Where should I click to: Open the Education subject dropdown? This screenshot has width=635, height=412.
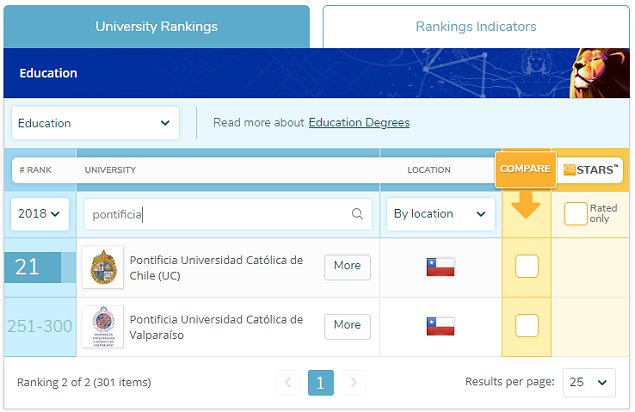[x=95, y=123]
